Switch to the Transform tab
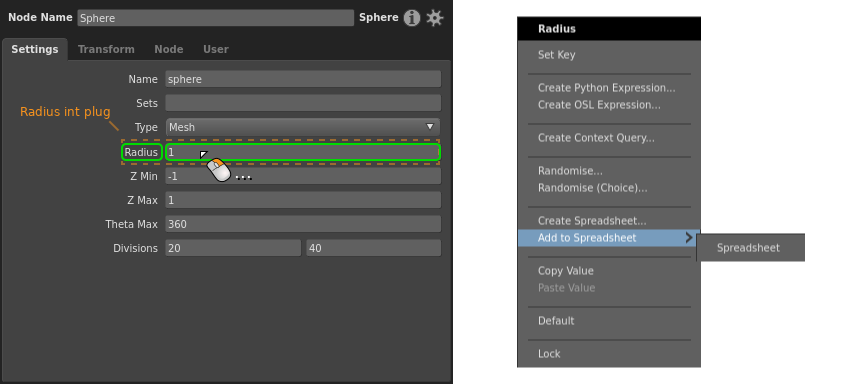 pos(106,49)
